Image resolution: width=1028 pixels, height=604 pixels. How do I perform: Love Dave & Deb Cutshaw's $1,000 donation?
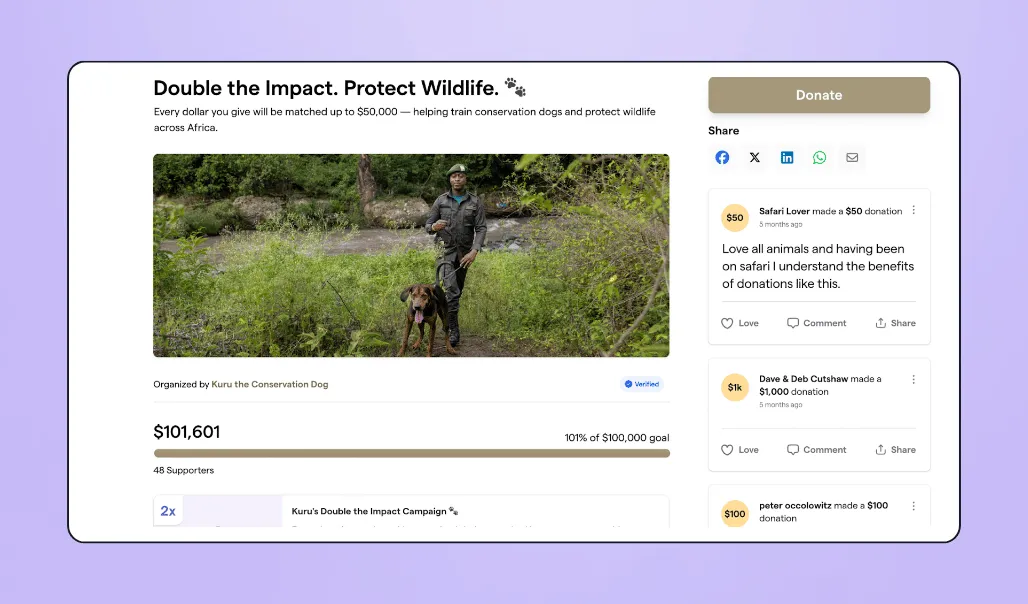click(x=739, y=449)
